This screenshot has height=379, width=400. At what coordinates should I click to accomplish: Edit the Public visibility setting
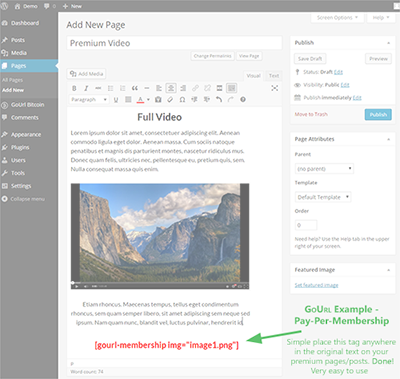point(345,85)
